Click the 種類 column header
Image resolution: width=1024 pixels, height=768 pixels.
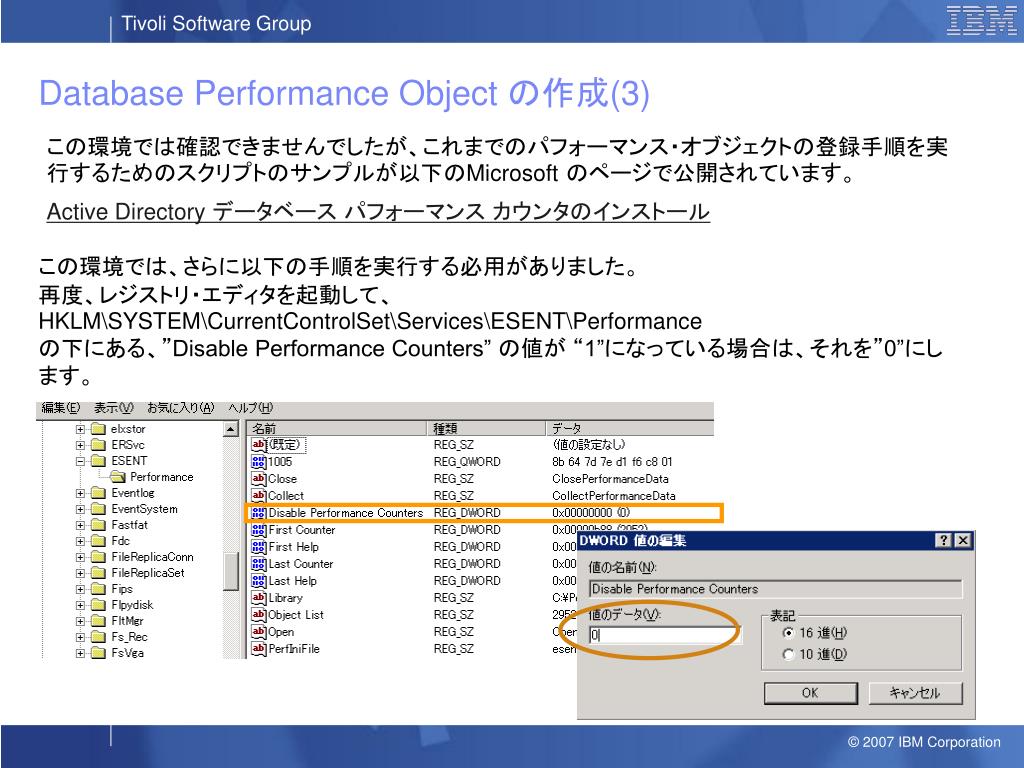coord(487,428)
